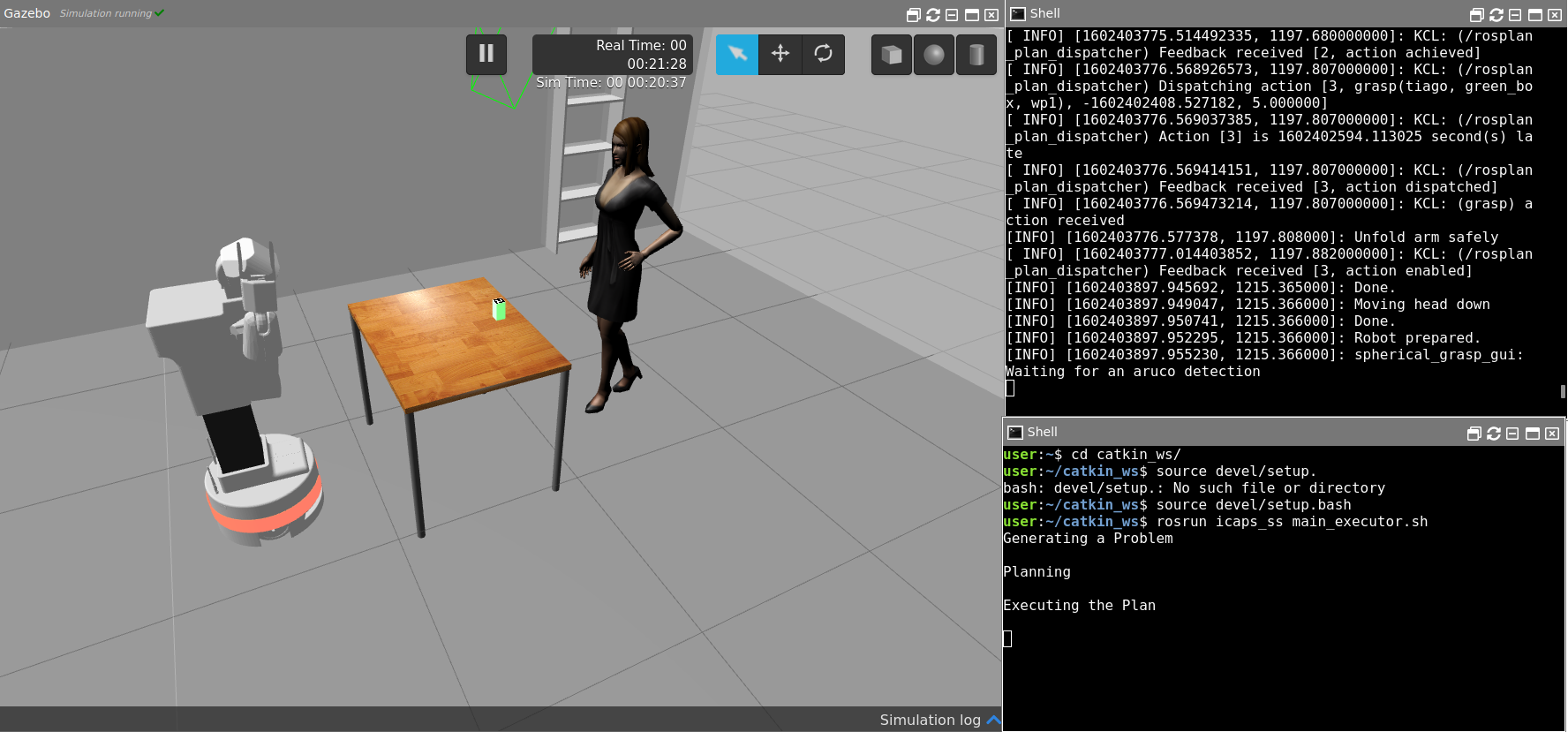Insert a sphere shape
Image resolution: width=1568 pixels, height=732 pixels.
pyautogui.click(x=934, y=55)
